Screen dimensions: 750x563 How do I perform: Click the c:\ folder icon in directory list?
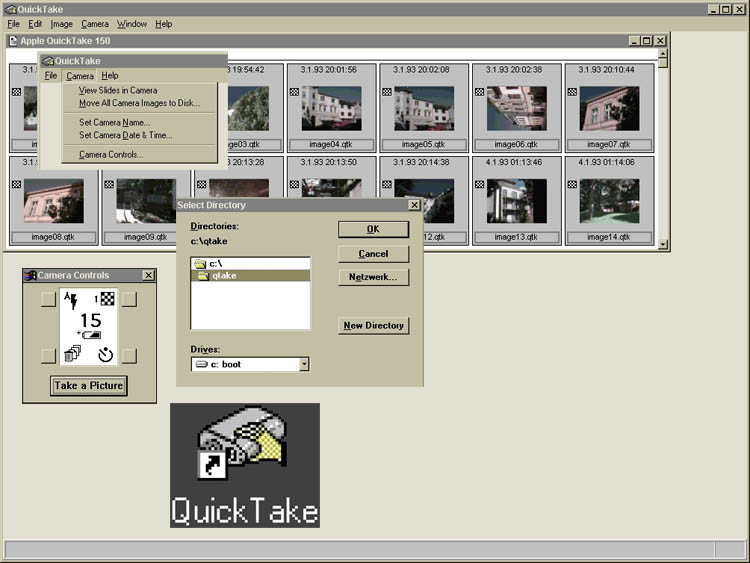click(x=200, y=264)
